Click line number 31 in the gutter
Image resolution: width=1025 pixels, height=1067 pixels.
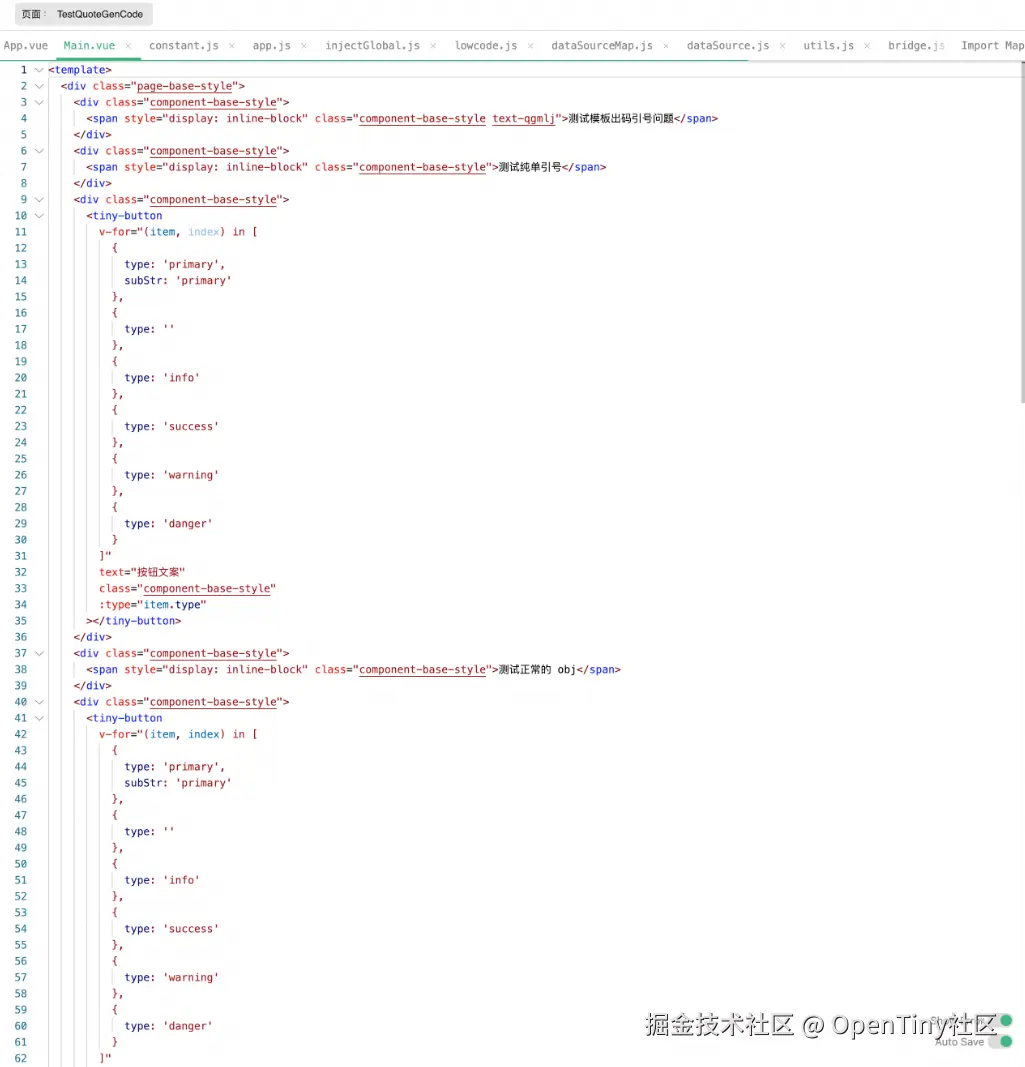click(x=21, y=557)
